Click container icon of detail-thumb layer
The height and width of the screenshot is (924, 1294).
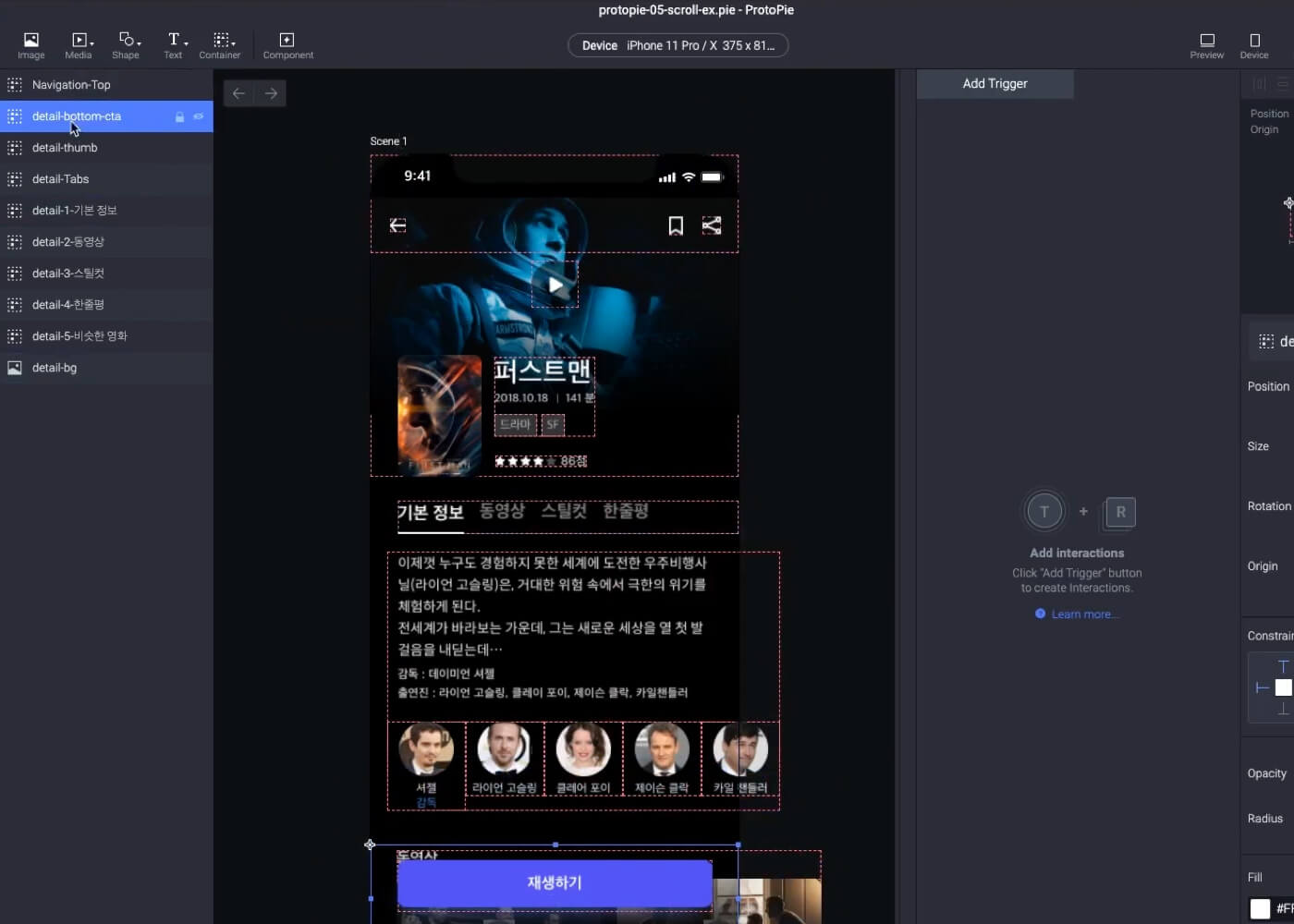15,148
